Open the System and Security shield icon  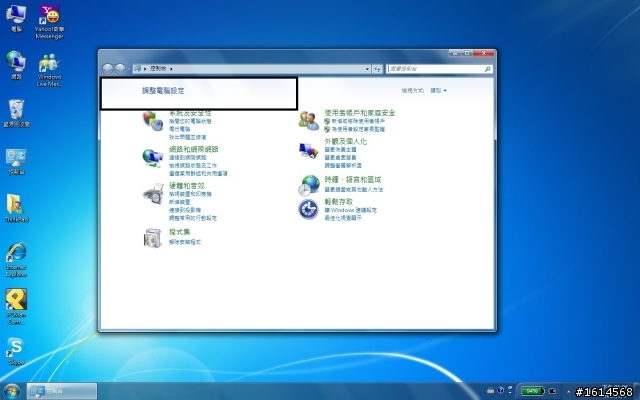(153, 121)
